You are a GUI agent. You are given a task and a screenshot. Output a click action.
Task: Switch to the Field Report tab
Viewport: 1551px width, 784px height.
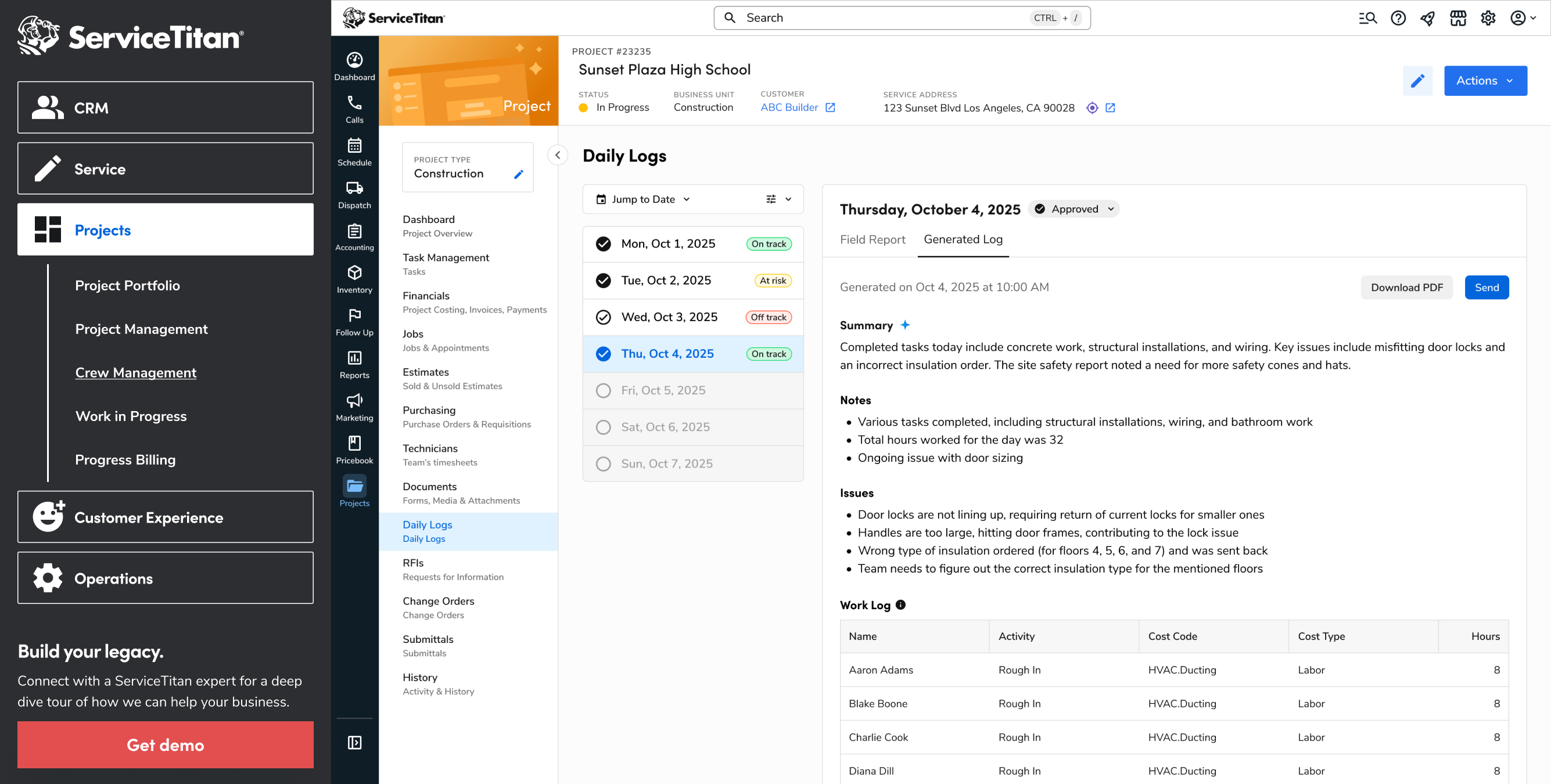pyautogui.click(x=872, y=240)
